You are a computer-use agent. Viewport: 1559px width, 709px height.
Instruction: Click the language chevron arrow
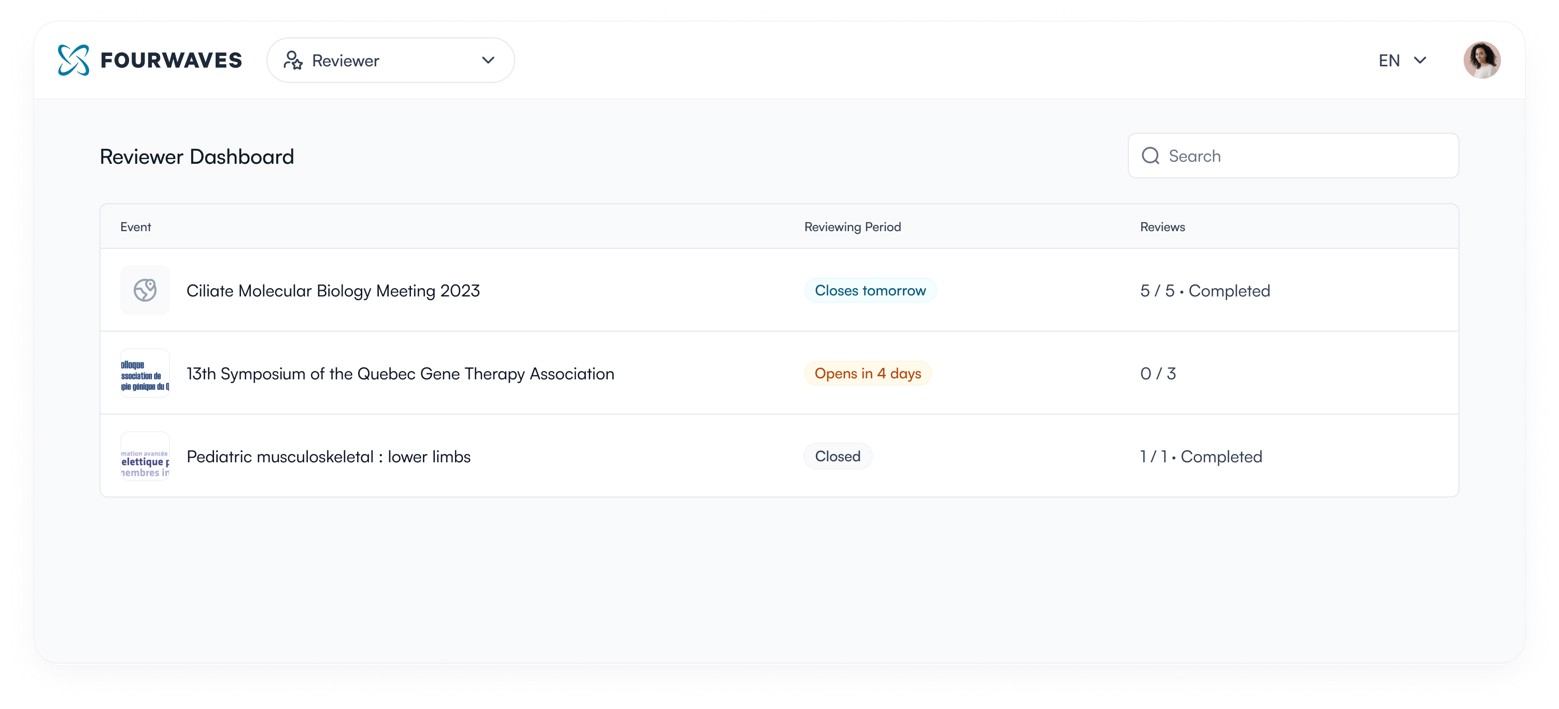pyautogui.click(x=1420, y=60)
